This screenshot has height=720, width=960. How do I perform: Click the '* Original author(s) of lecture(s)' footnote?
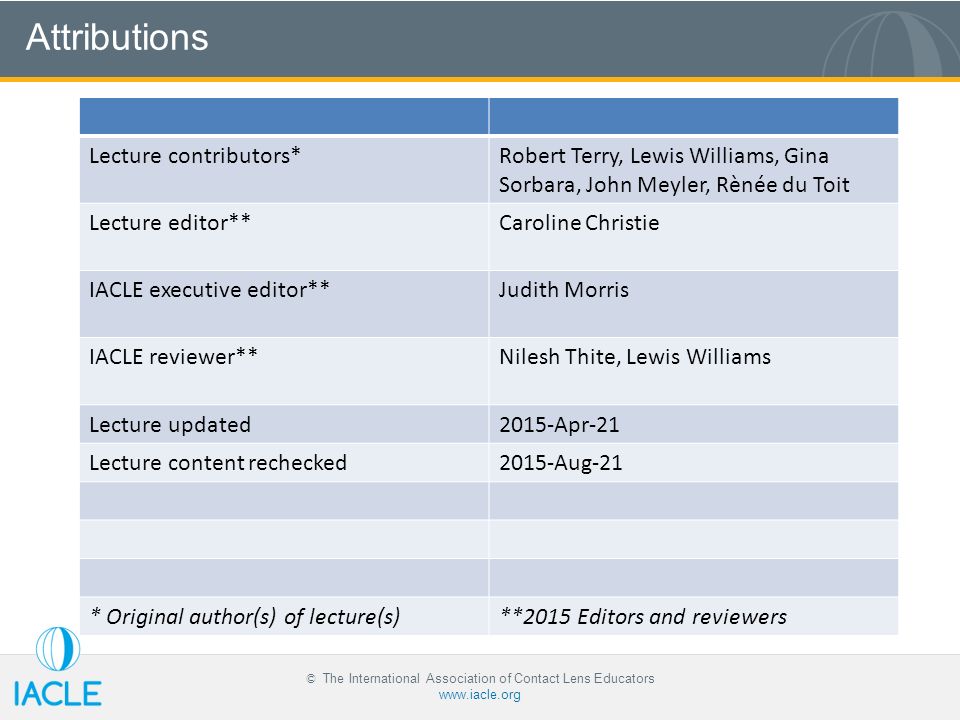[284, 616]
